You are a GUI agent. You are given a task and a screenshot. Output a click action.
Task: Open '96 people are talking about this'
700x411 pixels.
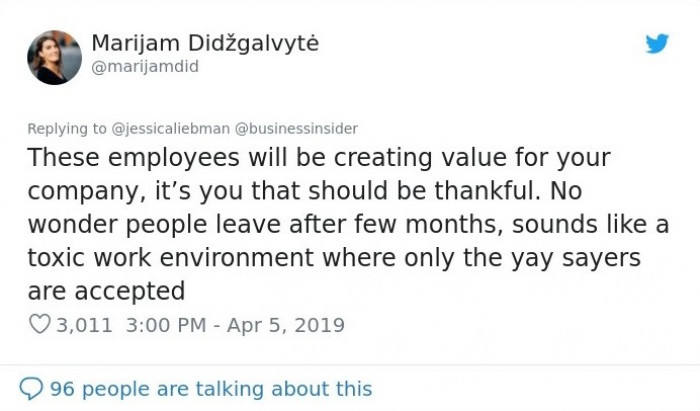pos(211,389)
